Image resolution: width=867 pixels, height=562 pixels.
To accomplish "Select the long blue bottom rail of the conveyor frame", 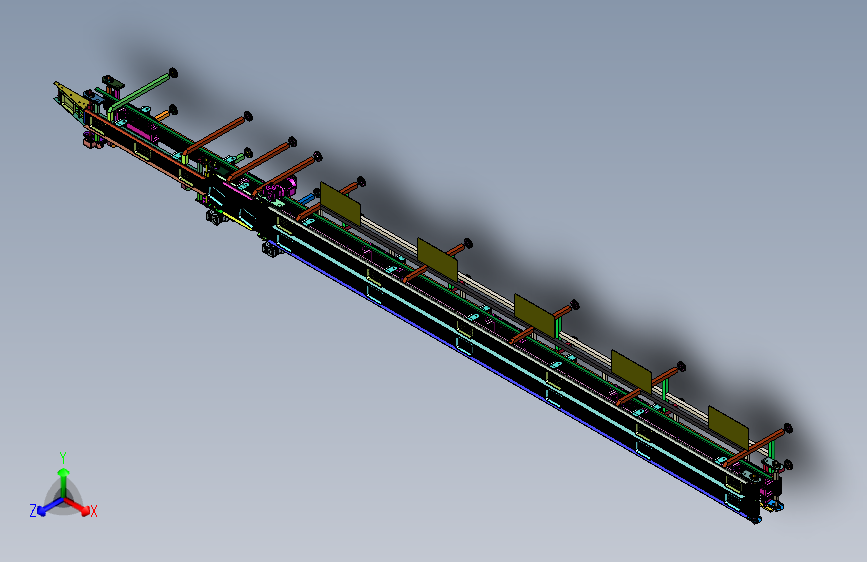I will tap(511, 382).
